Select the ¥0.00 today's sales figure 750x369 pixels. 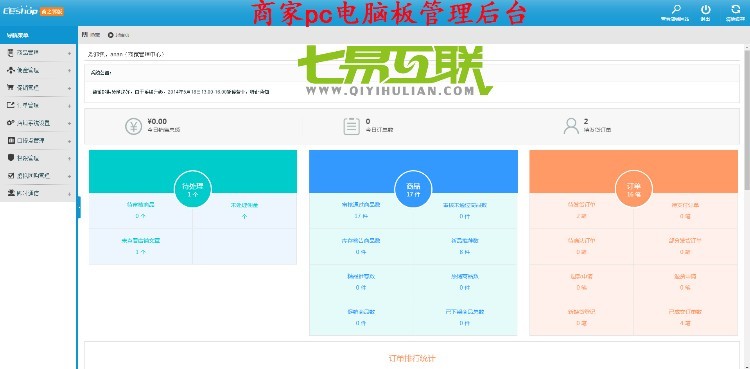157,122
